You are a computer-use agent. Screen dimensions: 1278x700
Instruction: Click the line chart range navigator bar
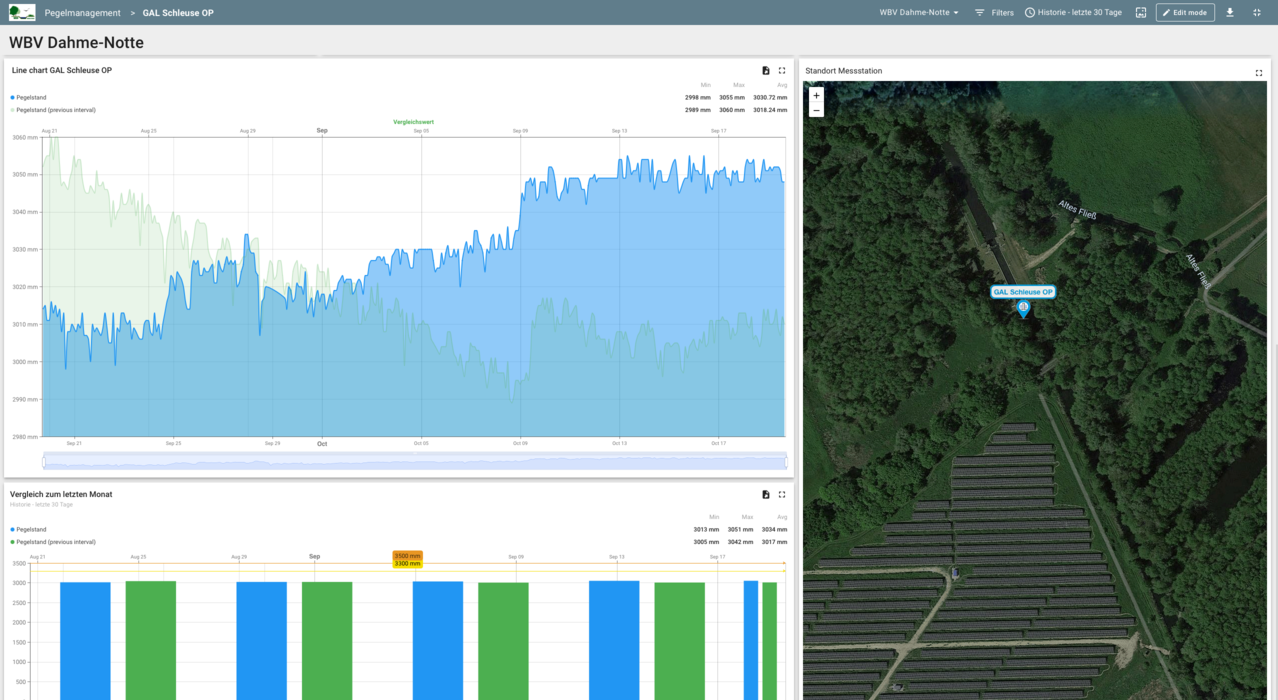(414, 461)
